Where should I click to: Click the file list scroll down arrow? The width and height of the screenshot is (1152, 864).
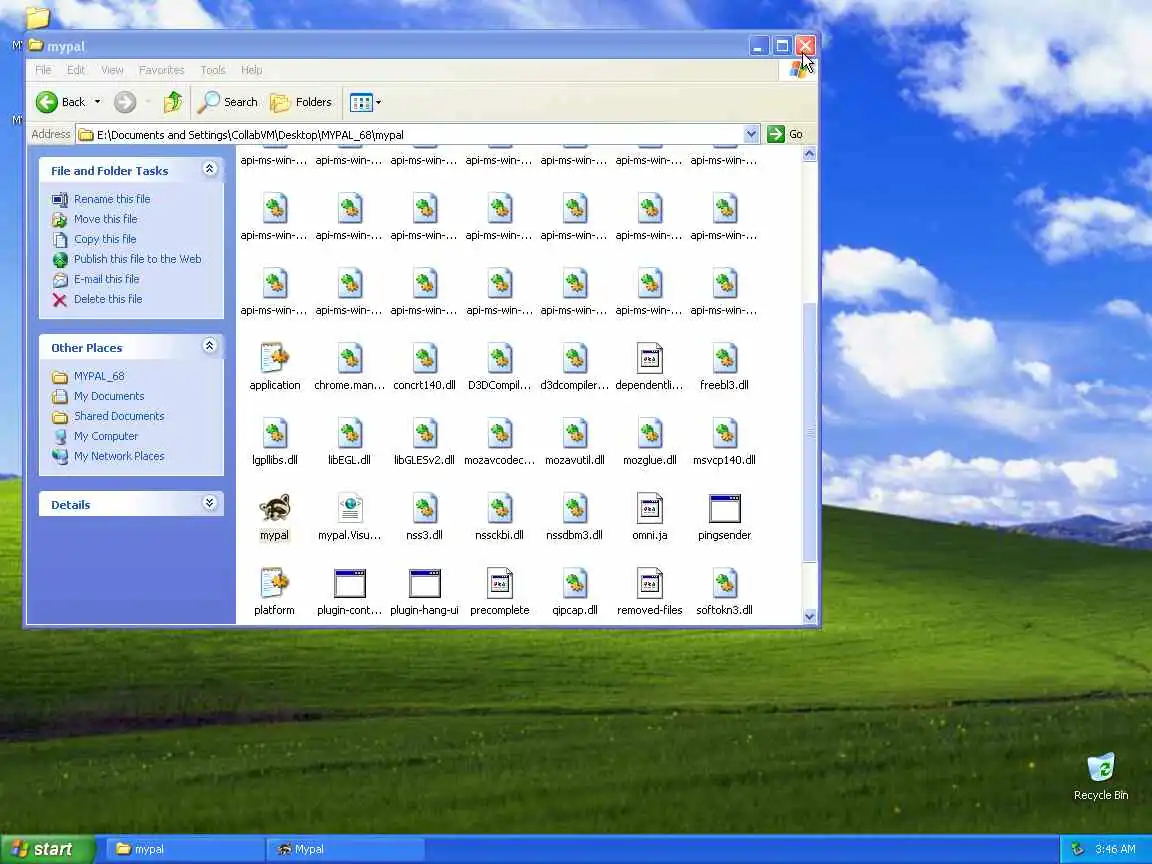pos(810,616)
